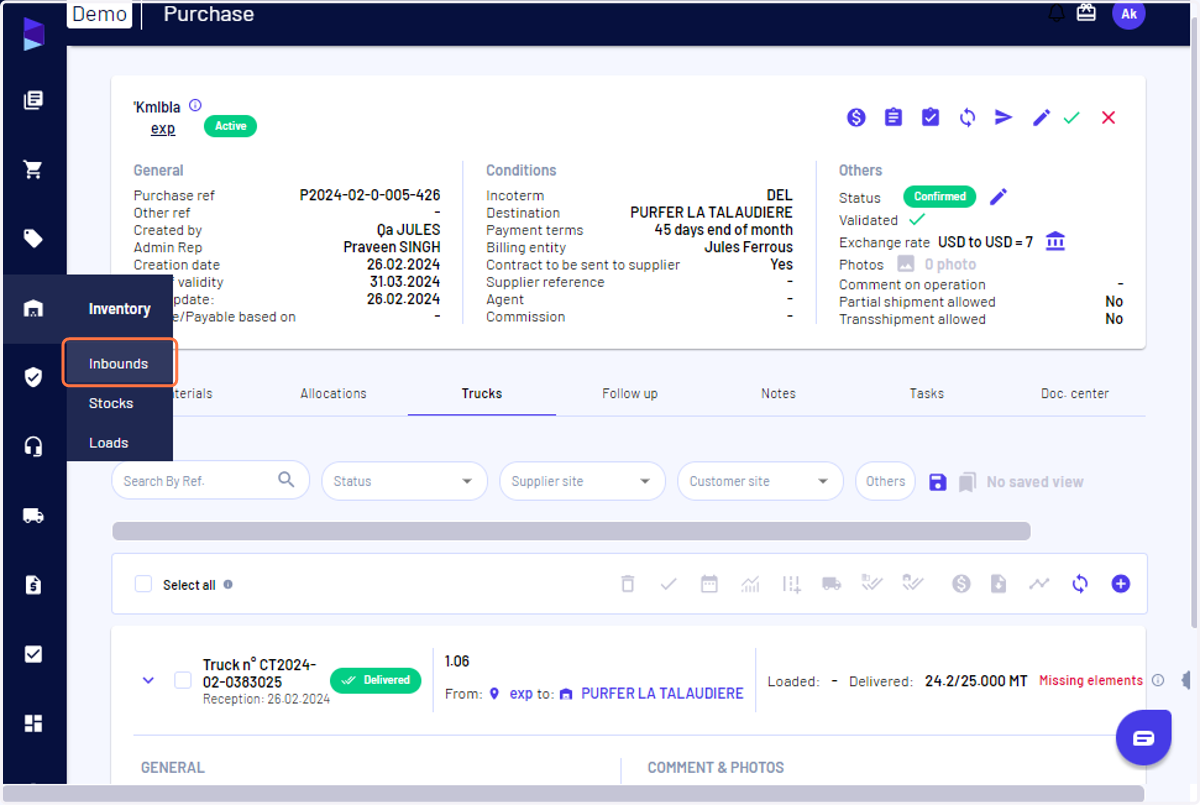The height and width of the screenshot is (805, 1200).
Task: Click the truck icon in trucks toolbar
Action: [x=831, y=584]
